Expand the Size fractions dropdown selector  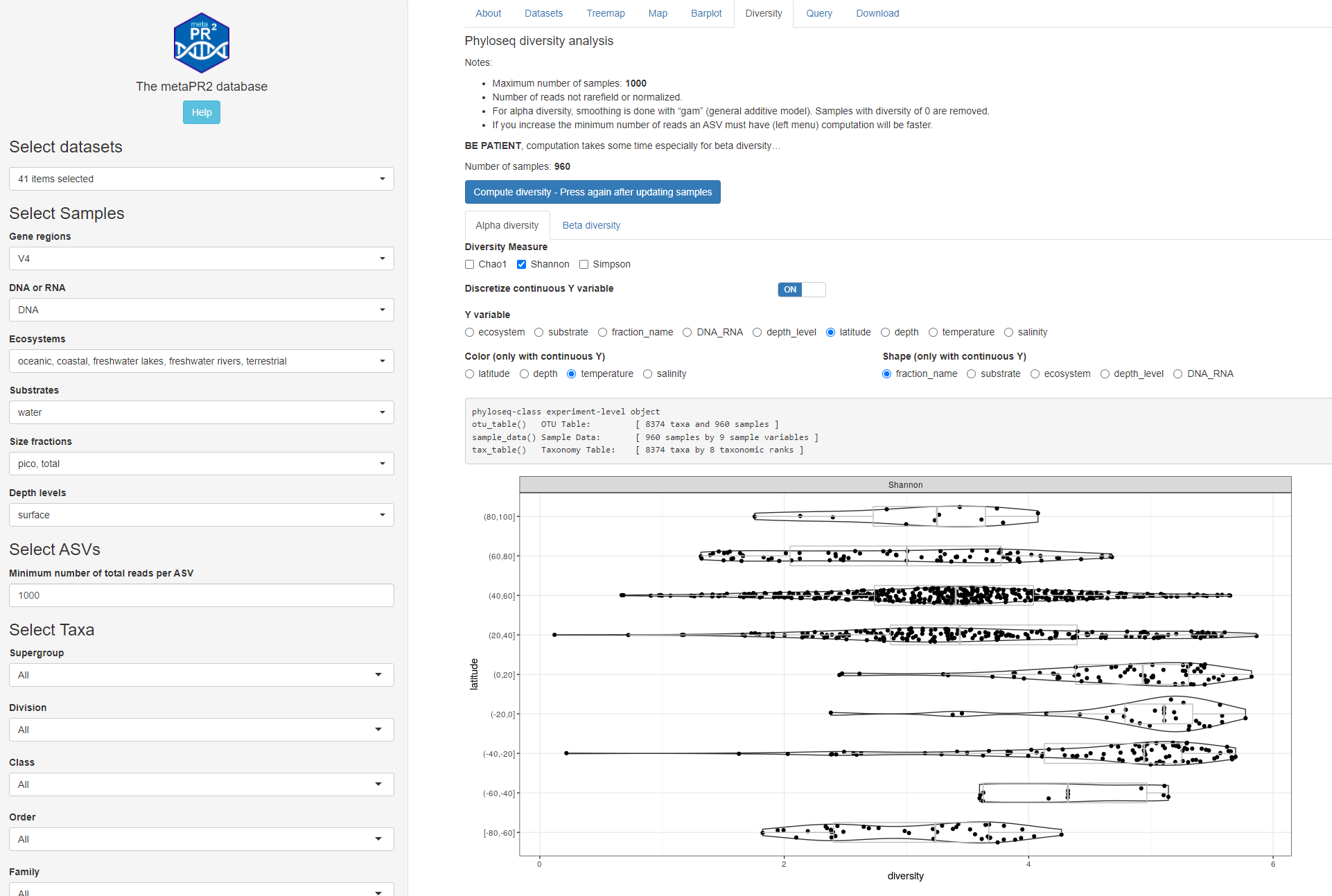coord(383,463)
